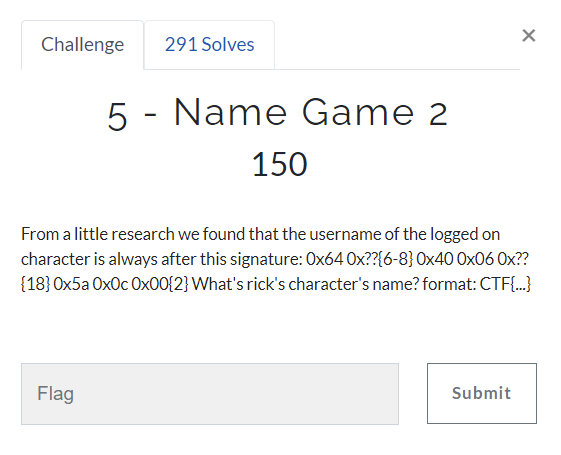Click the '{6-8}' wildcard range text
Viewport: 561px width, 455px height.
[395, 259]
